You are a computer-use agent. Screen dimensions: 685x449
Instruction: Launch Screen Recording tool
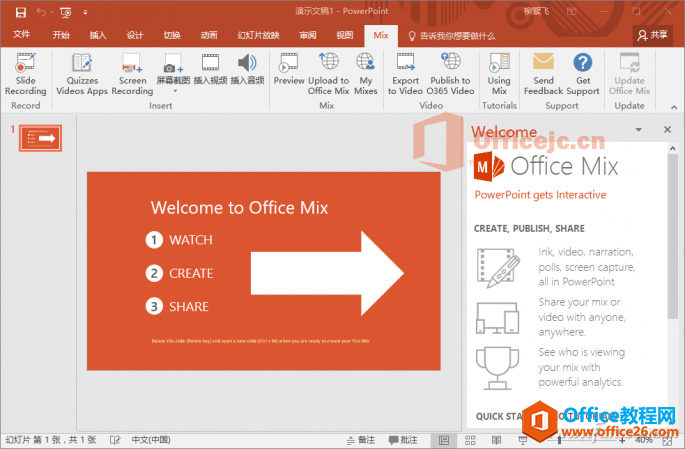[132, 74]
